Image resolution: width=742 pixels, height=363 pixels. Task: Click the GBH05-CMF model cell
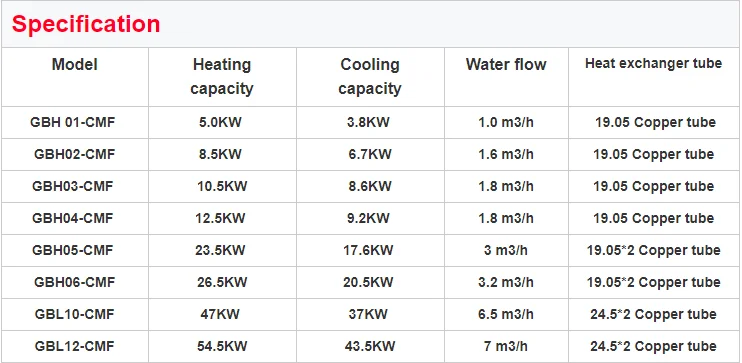(x=73, y=250)
